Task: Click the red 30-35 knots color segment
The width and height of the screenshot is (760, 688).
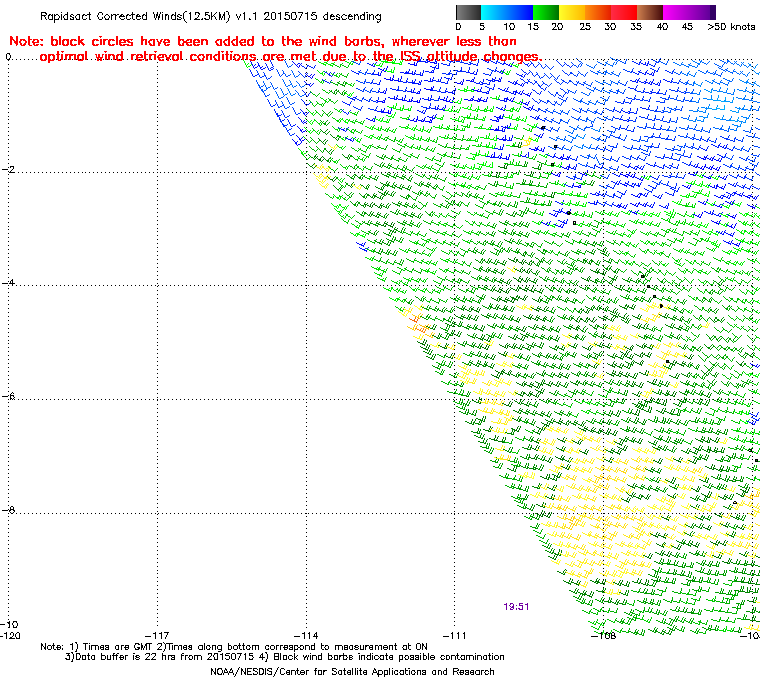Action: pyautogui.click(x=624, y=12)
